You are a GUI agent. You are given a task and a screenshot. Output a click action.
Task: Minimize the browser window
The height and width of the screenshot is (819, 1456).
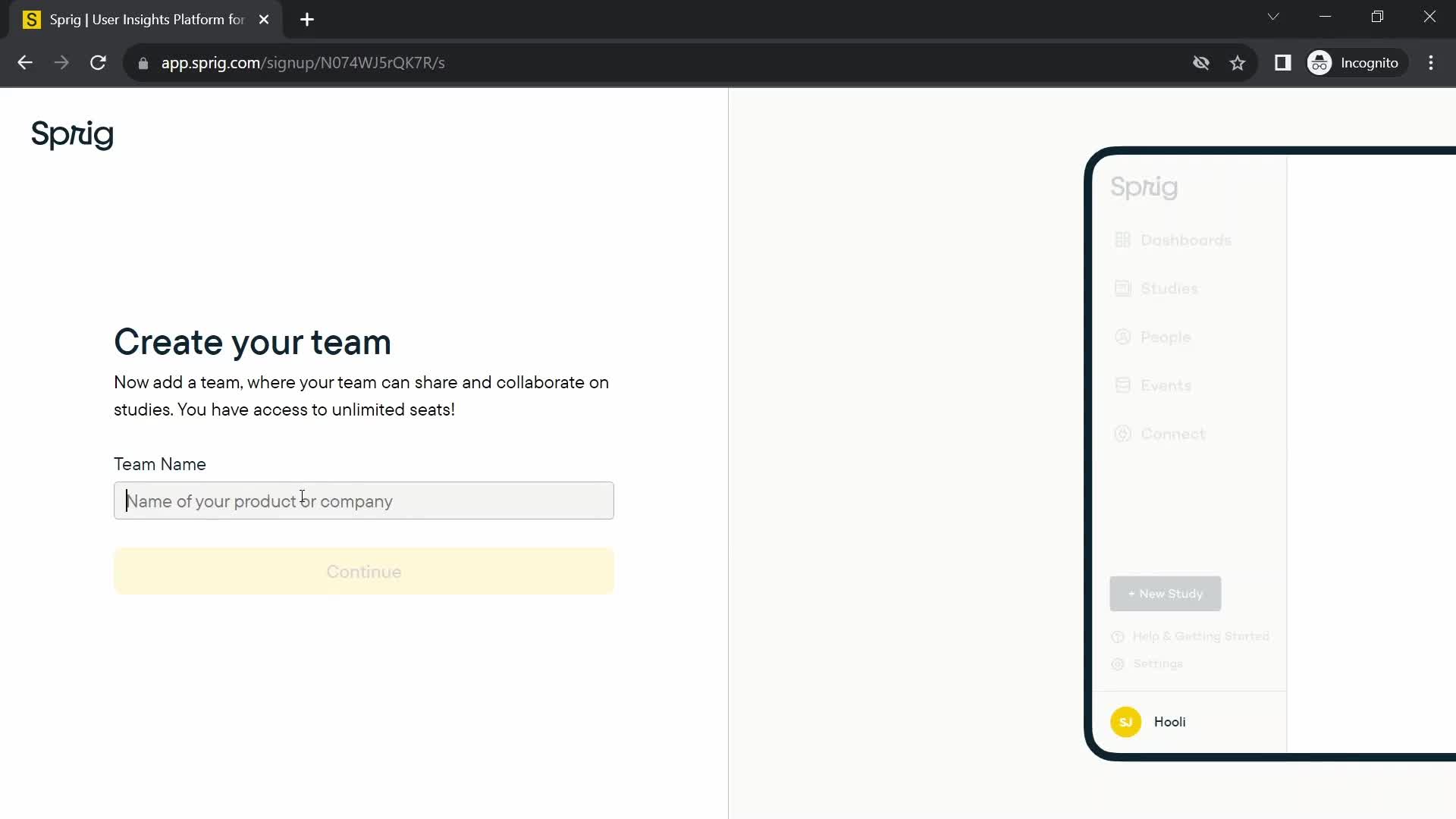pyautogui.click(x=1326, y=17)
